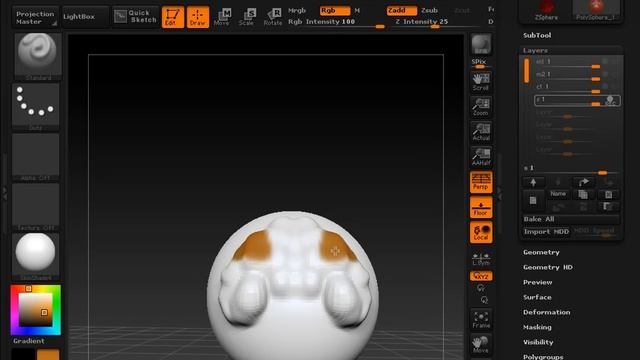
Task: Open the Standard brush picker
Action: 38,57
